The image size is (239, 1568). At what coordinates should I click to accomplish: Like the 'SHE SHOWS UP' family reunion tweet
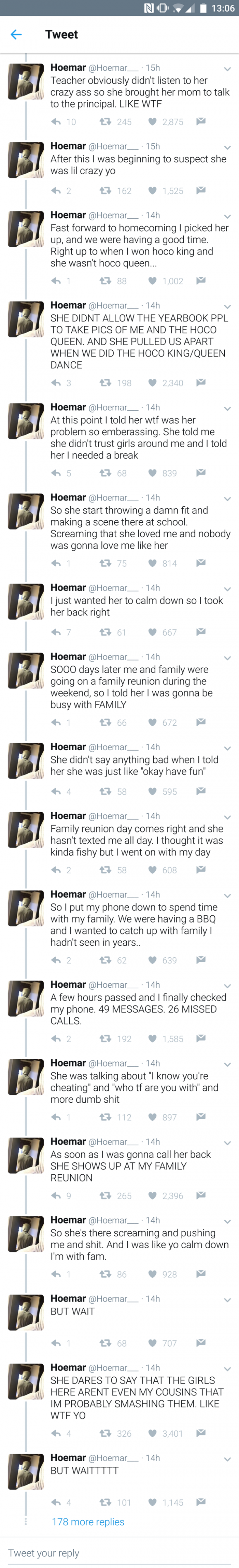152,1195
